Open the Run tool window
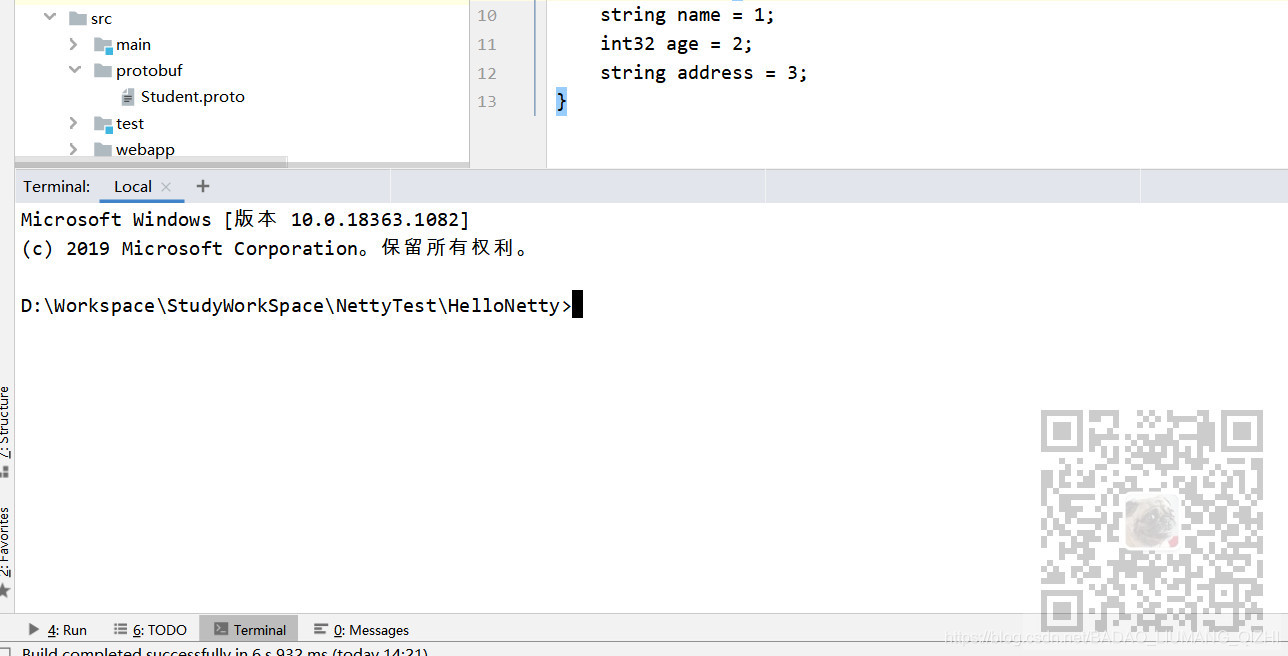 point(66,629)
